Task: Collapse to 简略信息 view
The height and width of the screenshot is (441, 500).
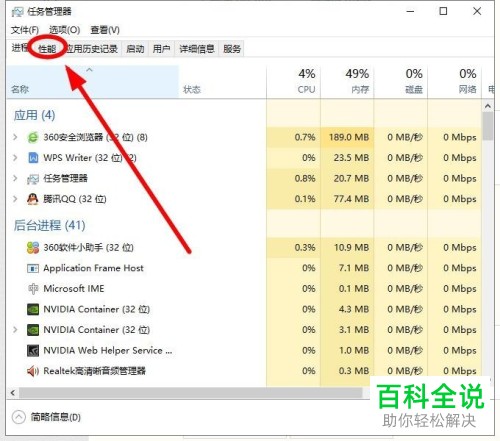Action: [47, 417]
